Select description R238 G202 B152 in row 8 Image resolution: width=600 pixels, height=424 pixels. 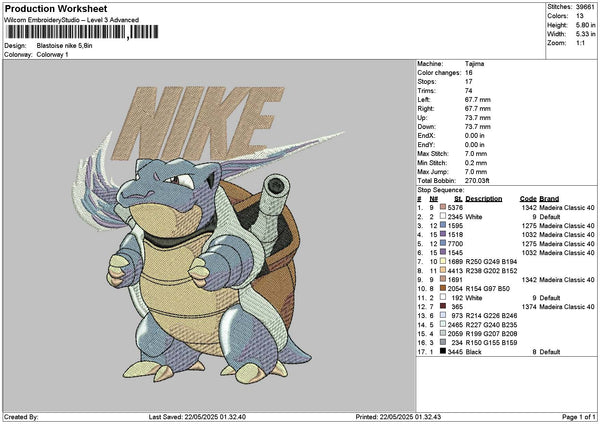491,271
